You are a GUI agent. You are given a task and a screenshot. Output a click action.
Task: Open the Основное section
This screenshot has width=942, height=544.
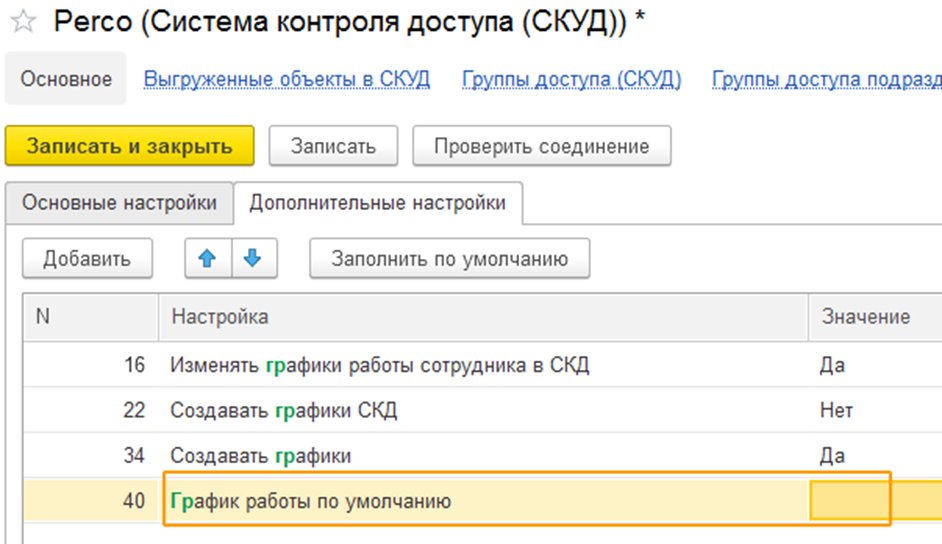pyautogui.click(x=66, y=79)
